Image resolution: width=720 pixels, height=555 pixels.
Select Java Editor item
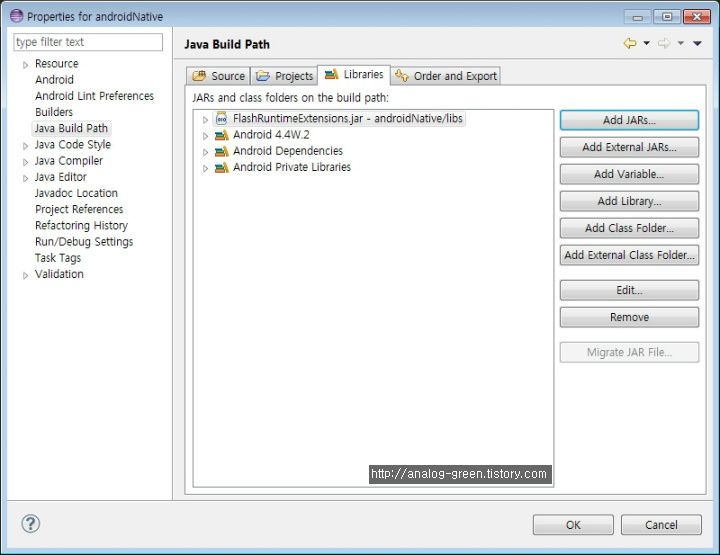coord(60,177)
